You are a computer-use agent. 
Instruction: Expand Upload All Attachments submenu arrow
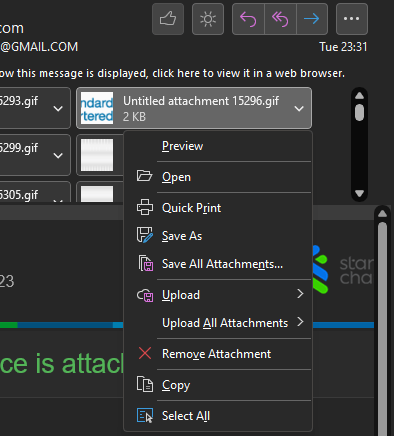pos(300,322)
